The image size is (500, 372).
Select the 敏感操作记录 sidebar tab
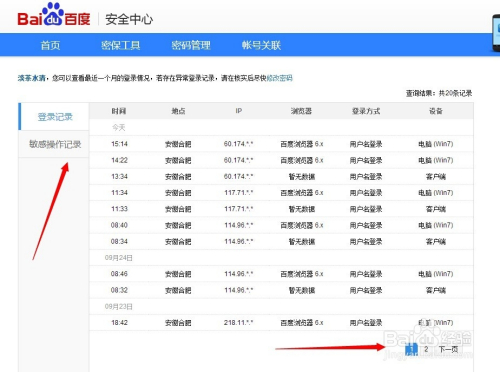point(55,144)
